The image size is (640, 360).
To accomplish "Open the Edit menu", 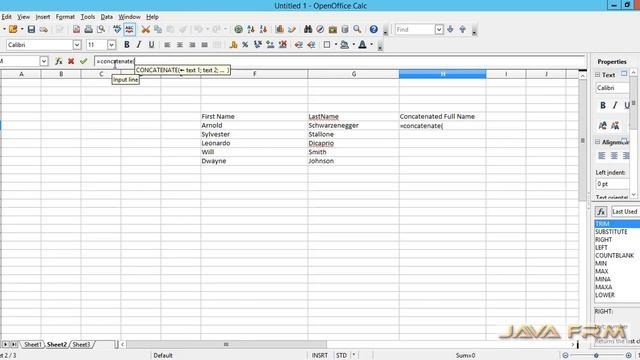I will tap(7, 17).
